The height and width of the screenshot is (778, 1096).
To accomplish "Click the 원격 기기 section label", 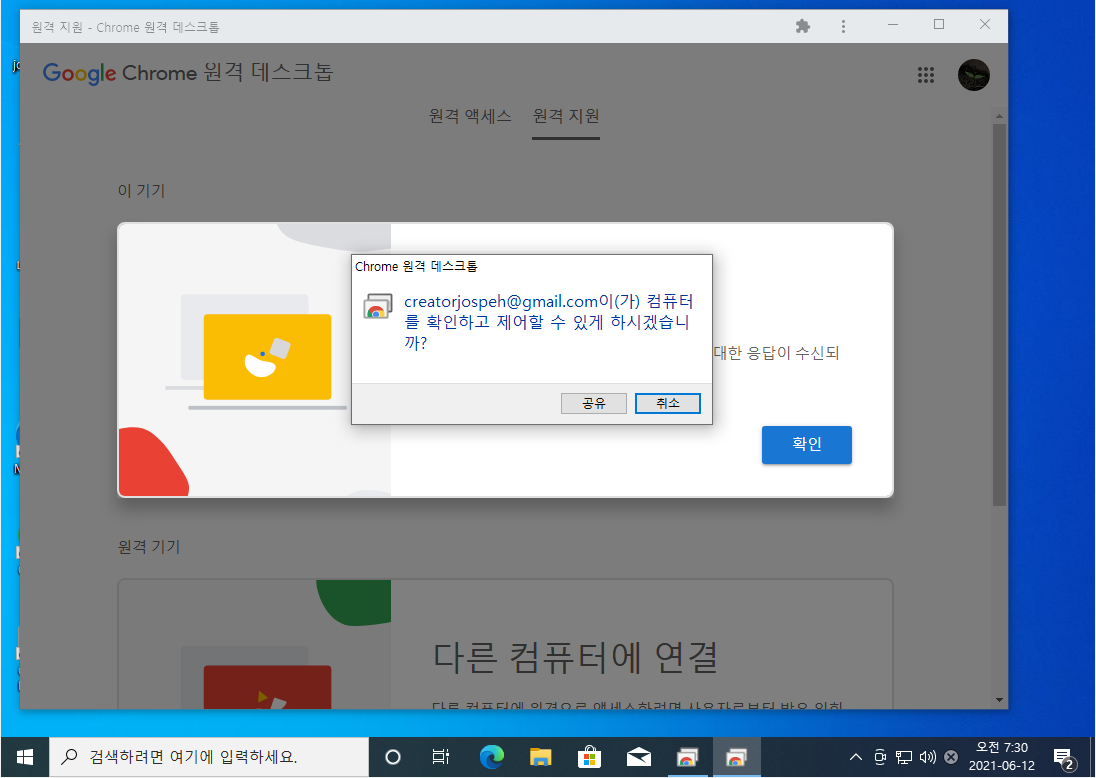I will pos(149,547).
